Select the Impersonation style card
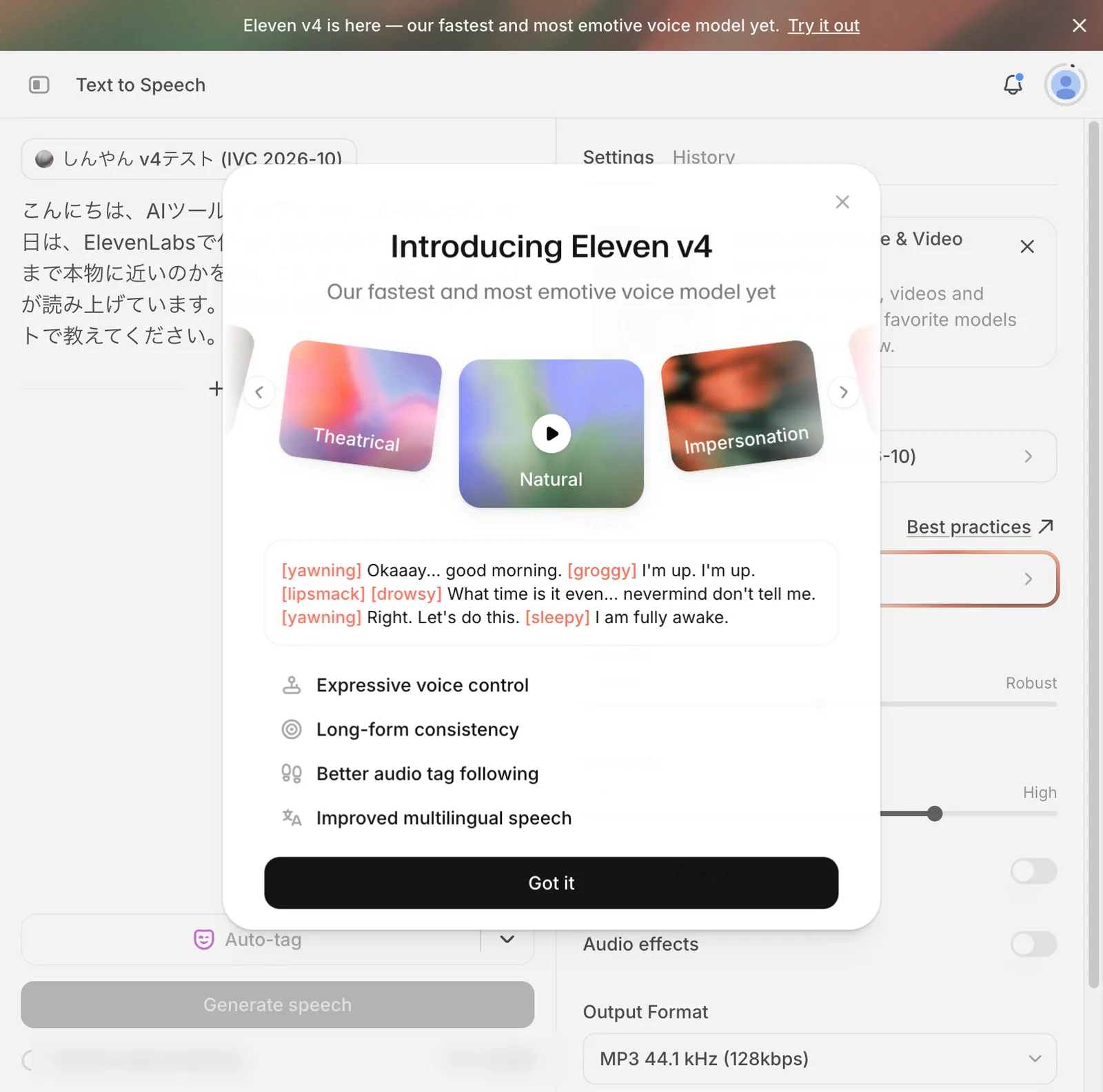Image resolution: width=1103 pixels, height=1092 pixels. pyautogui.click(x=742, y=406)
